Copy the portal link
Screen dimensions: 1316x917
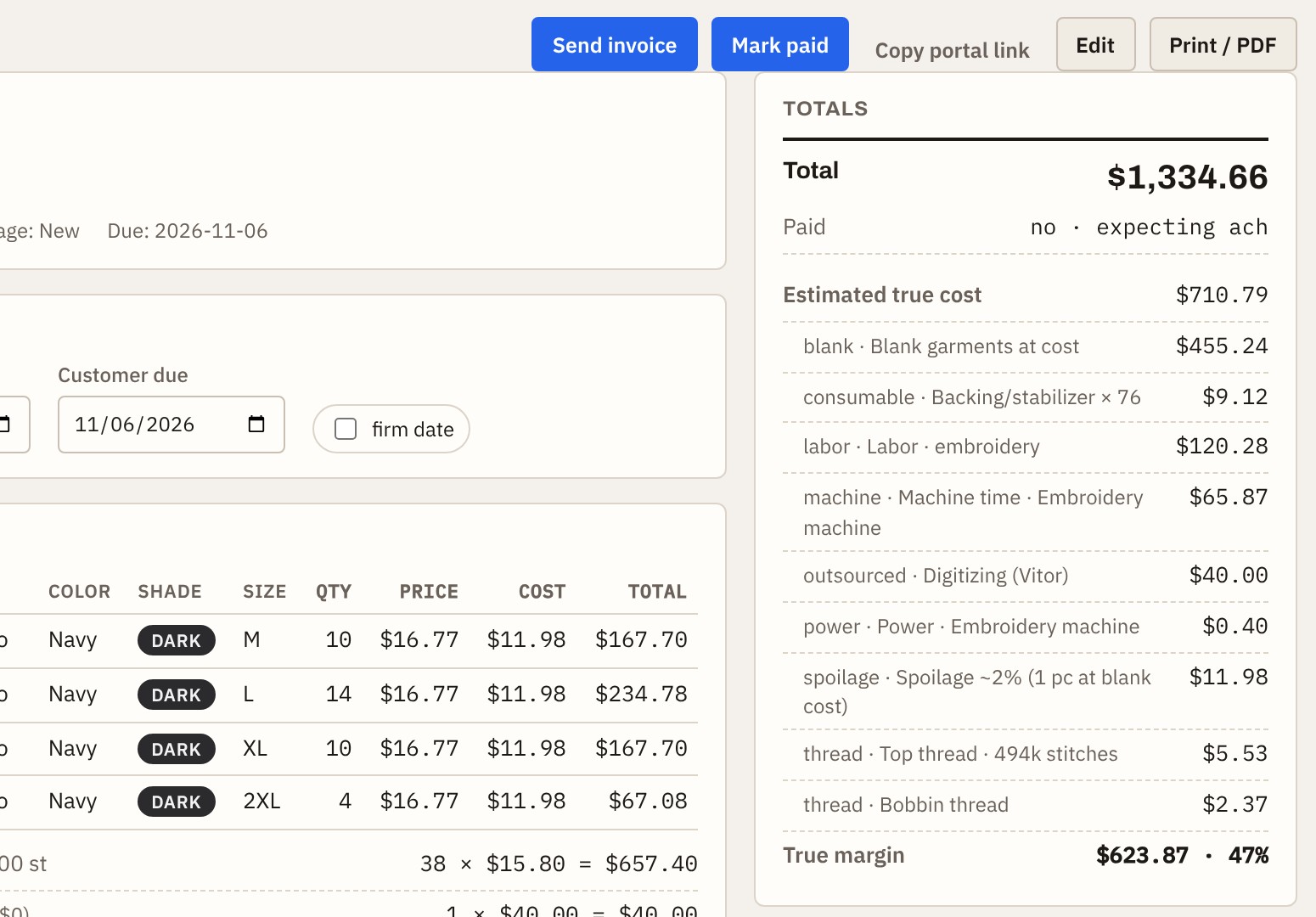pos(952,51)
